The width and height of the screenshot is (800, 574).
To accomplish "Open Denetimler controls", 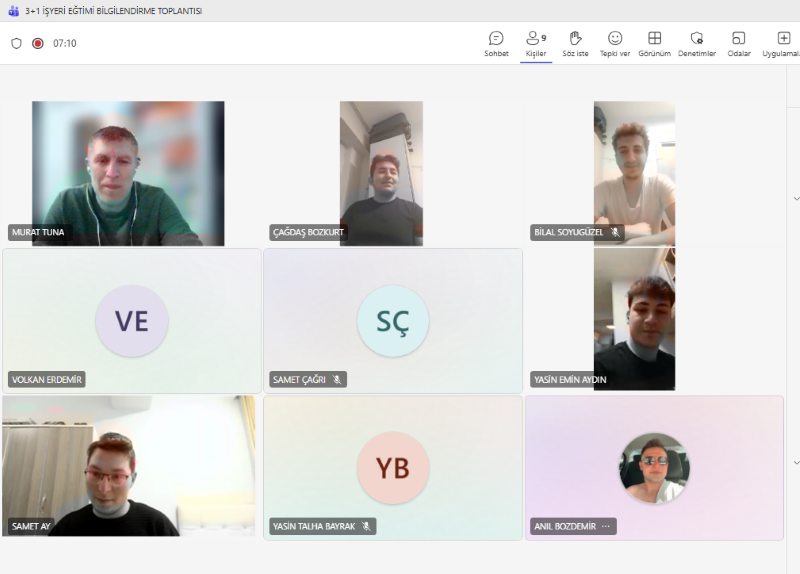I will pos(696,43).
